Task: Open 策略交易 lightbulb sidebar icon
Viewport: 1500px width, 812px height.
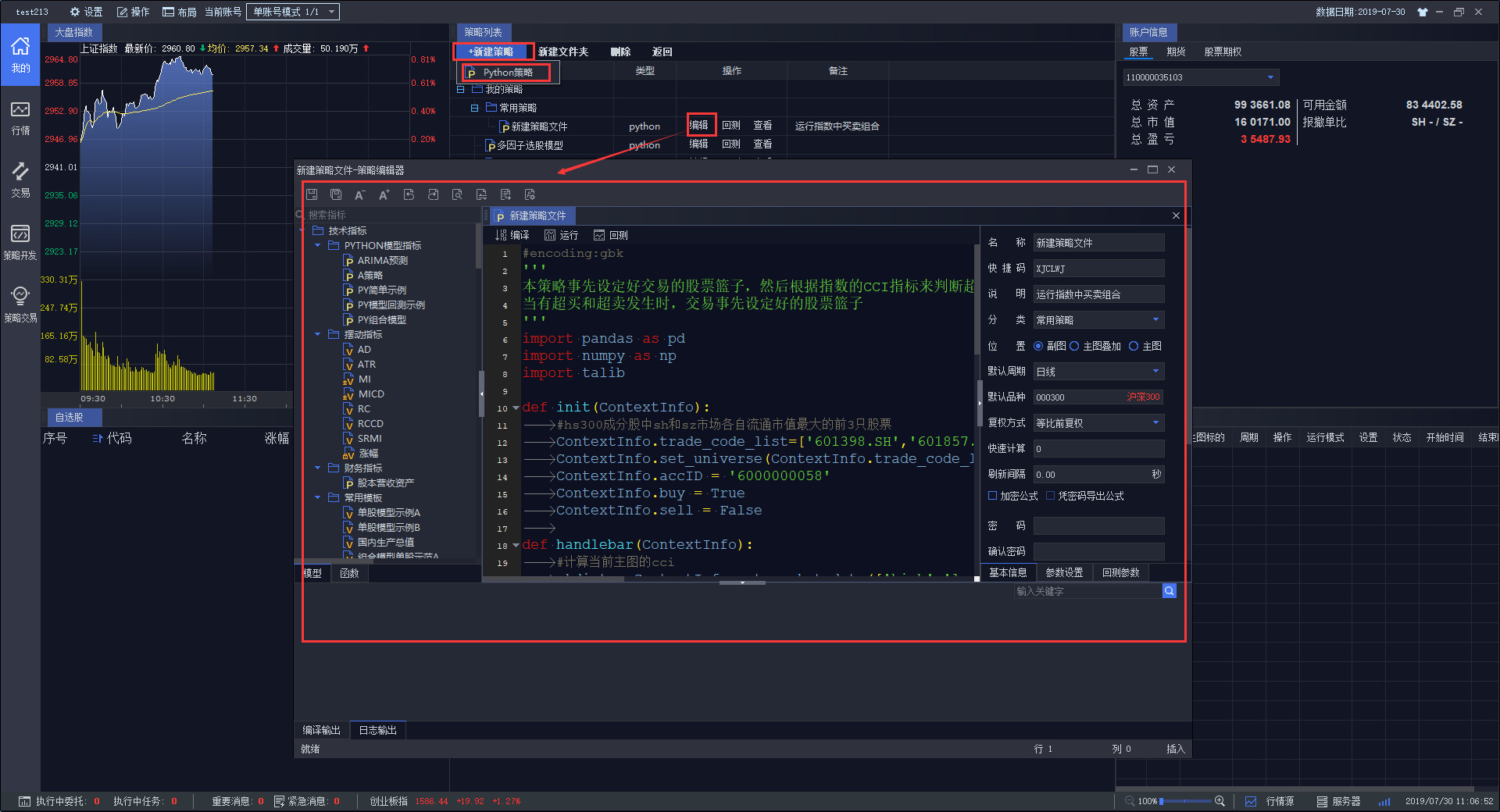Action: [20, 304]
